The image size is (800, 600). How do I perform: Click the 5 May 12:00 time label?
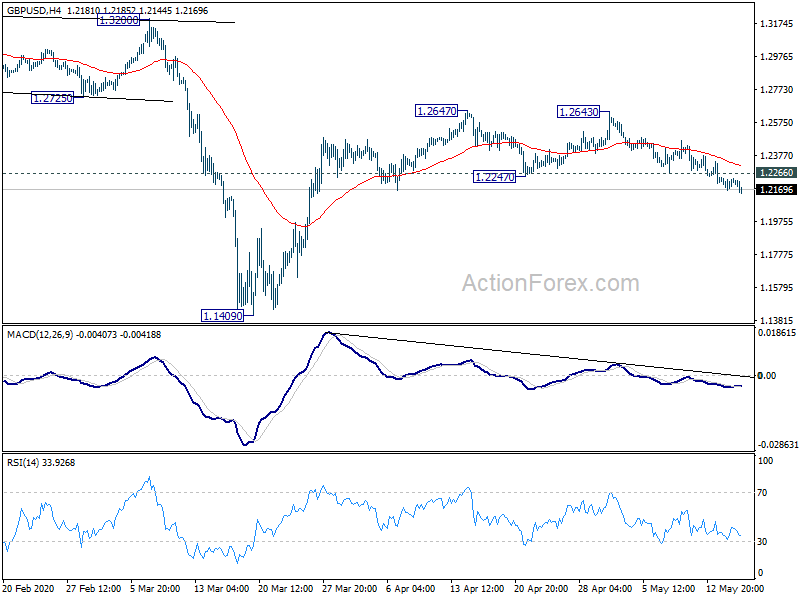[x=667, y=588]
